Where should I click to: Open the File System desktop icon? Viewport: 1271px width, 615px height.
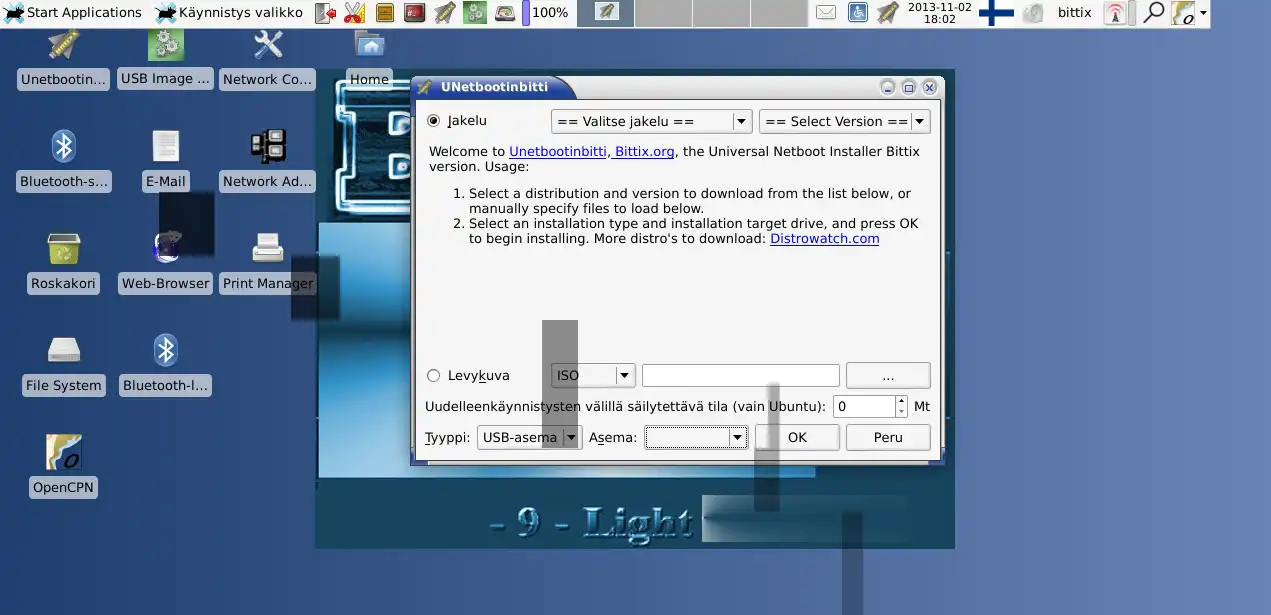pyautogui.click(x=63, y=366)
